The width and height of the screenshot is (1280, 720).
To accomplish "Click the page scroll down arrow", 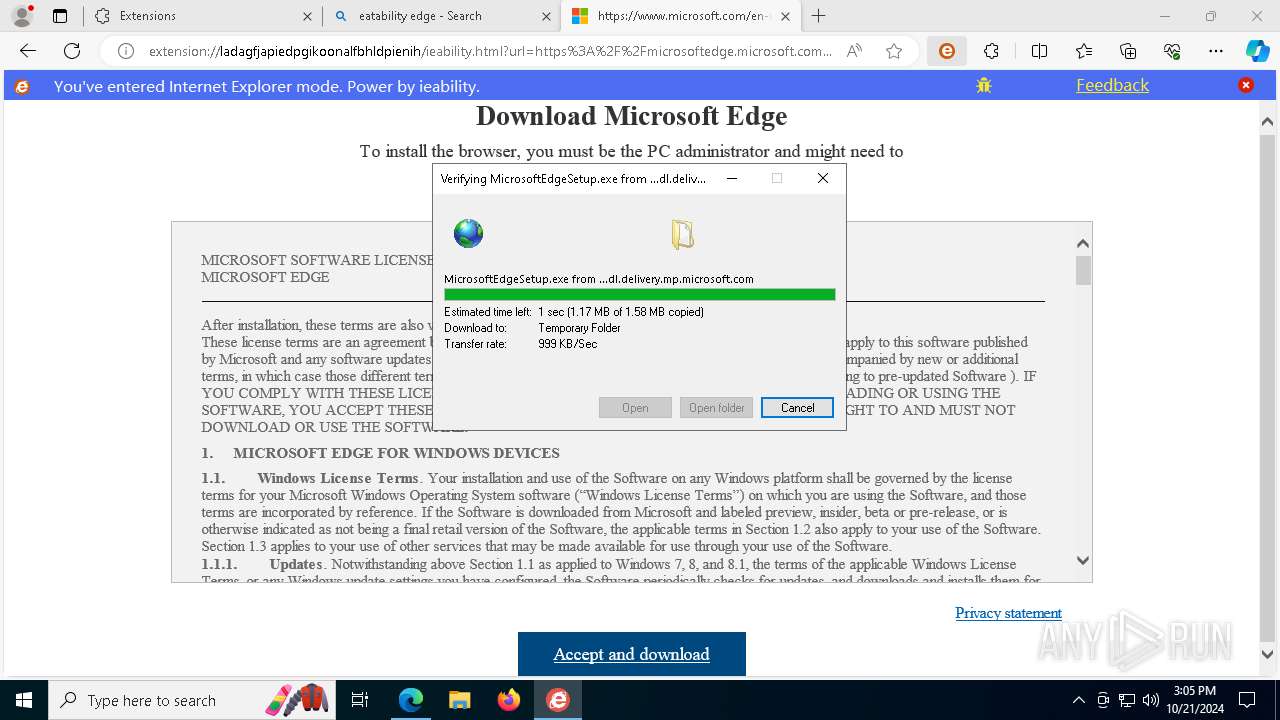I will (1268, 655).
